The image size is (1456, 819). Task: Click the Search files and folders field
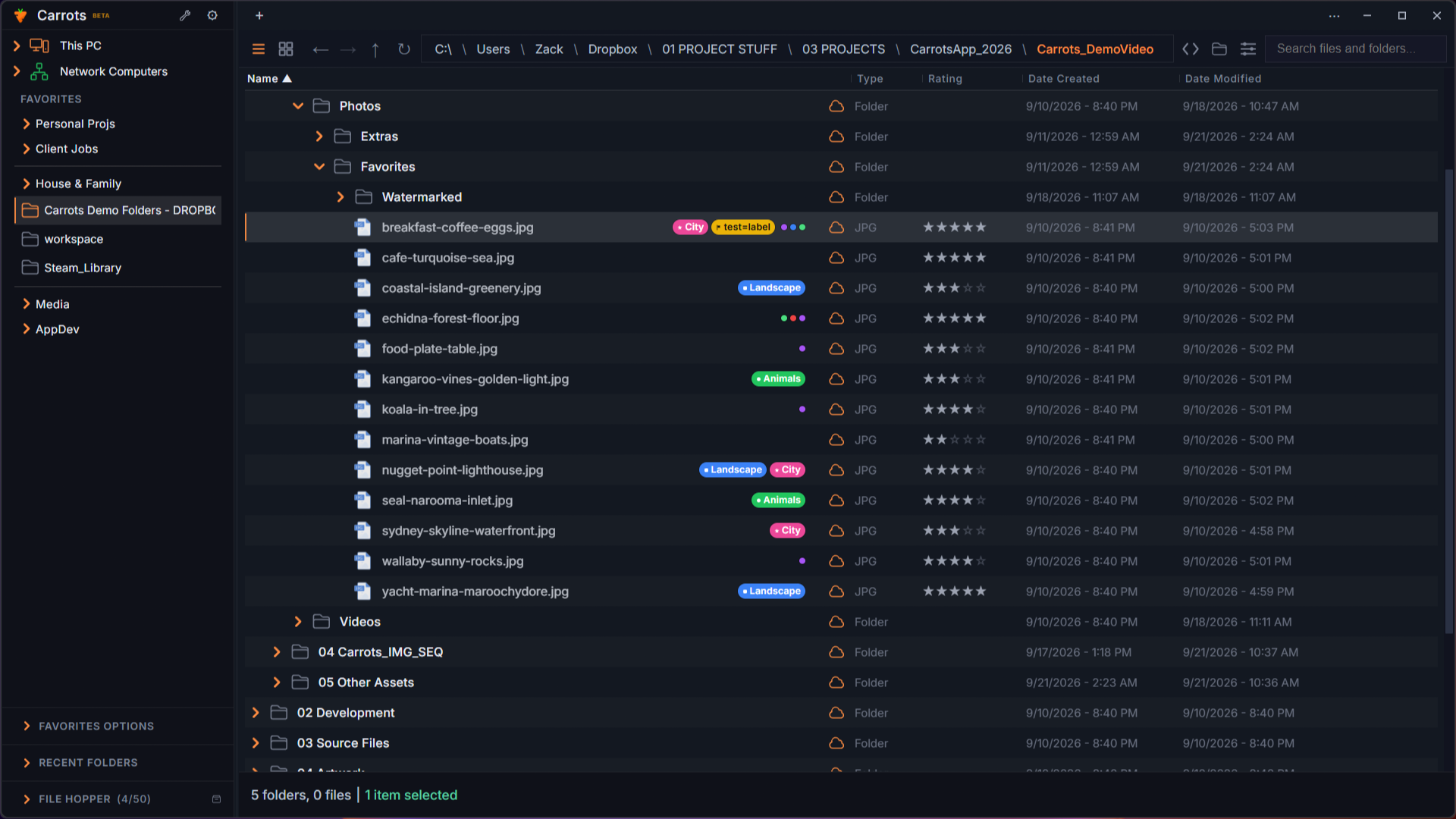tap(1355, 49)
